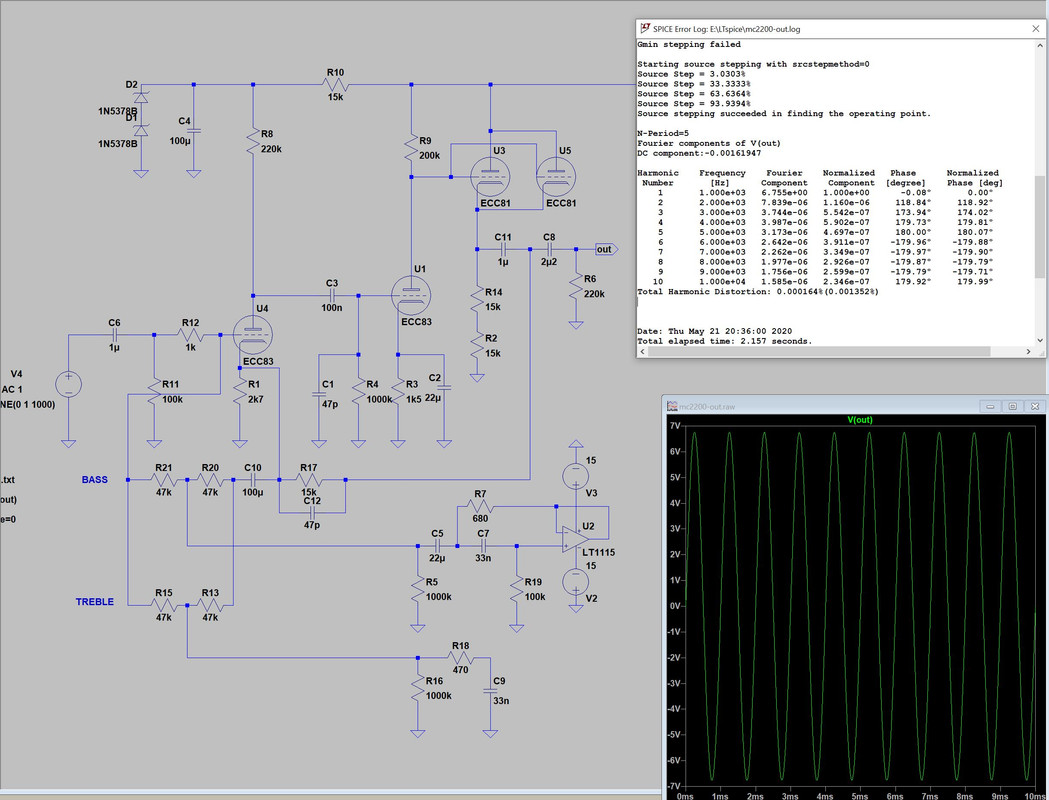Click the '2k7' value of resistor R1
Screen dimensions: 1049x800
256,399
